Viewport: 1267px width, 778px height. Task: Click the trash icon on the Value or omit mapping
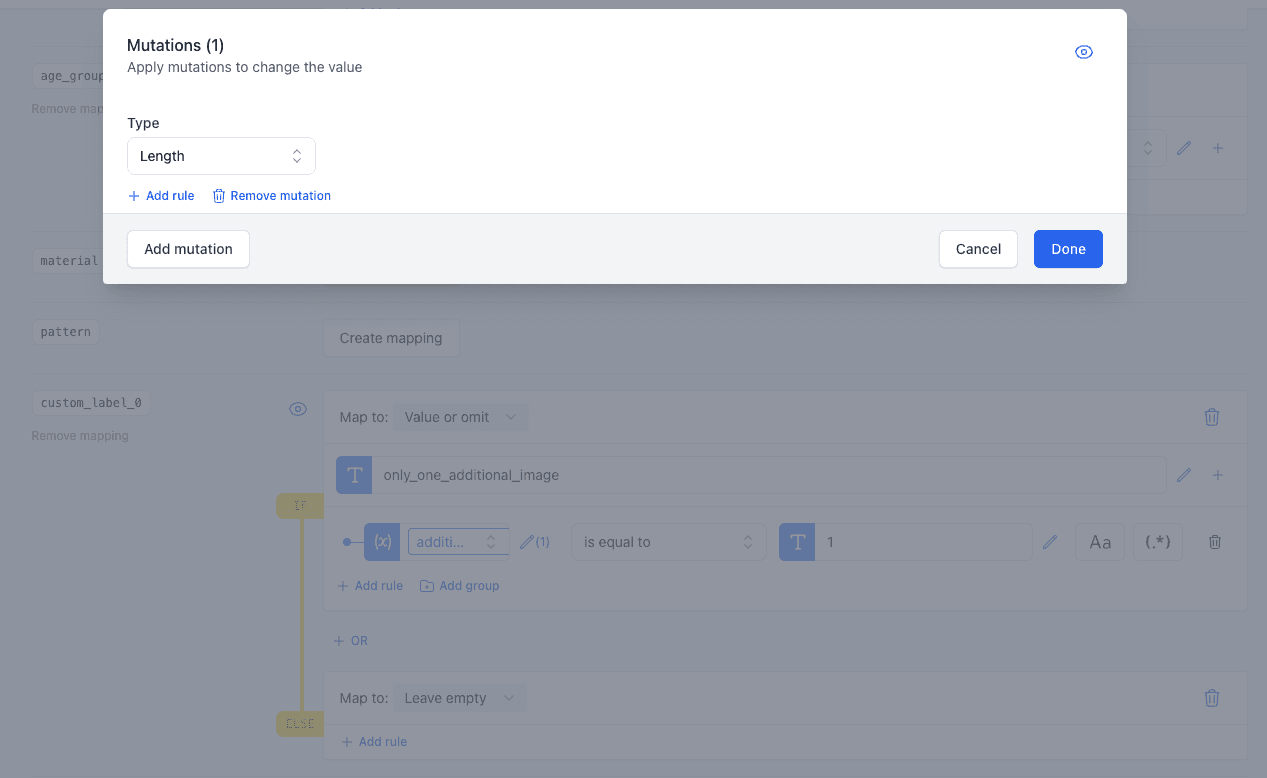[x=1211, y=417]
